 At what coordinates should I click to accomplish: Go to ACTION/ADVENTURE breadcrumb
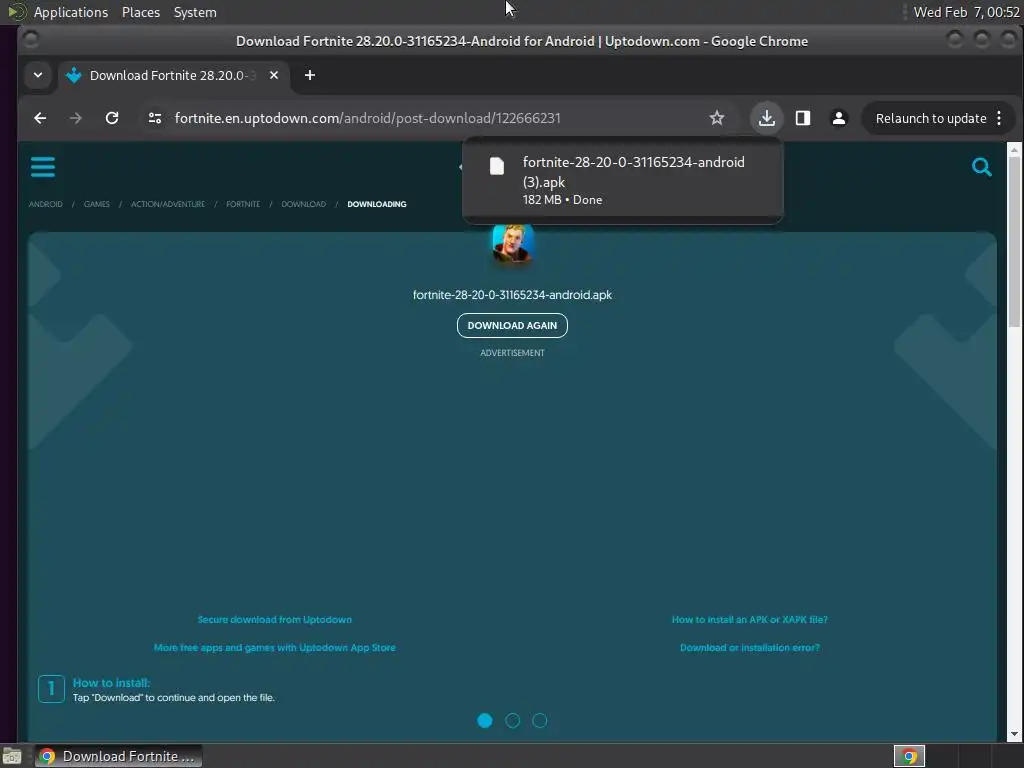point(168,204)
